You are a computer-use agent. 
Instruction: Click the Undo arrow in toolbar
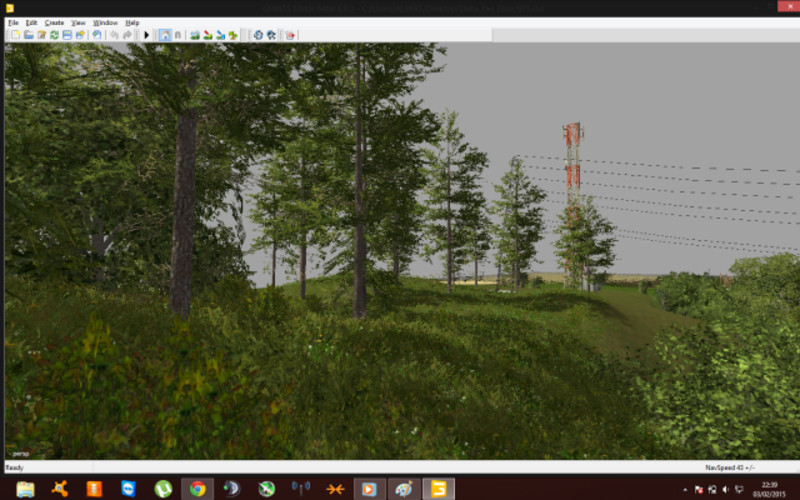pos(113,35)
